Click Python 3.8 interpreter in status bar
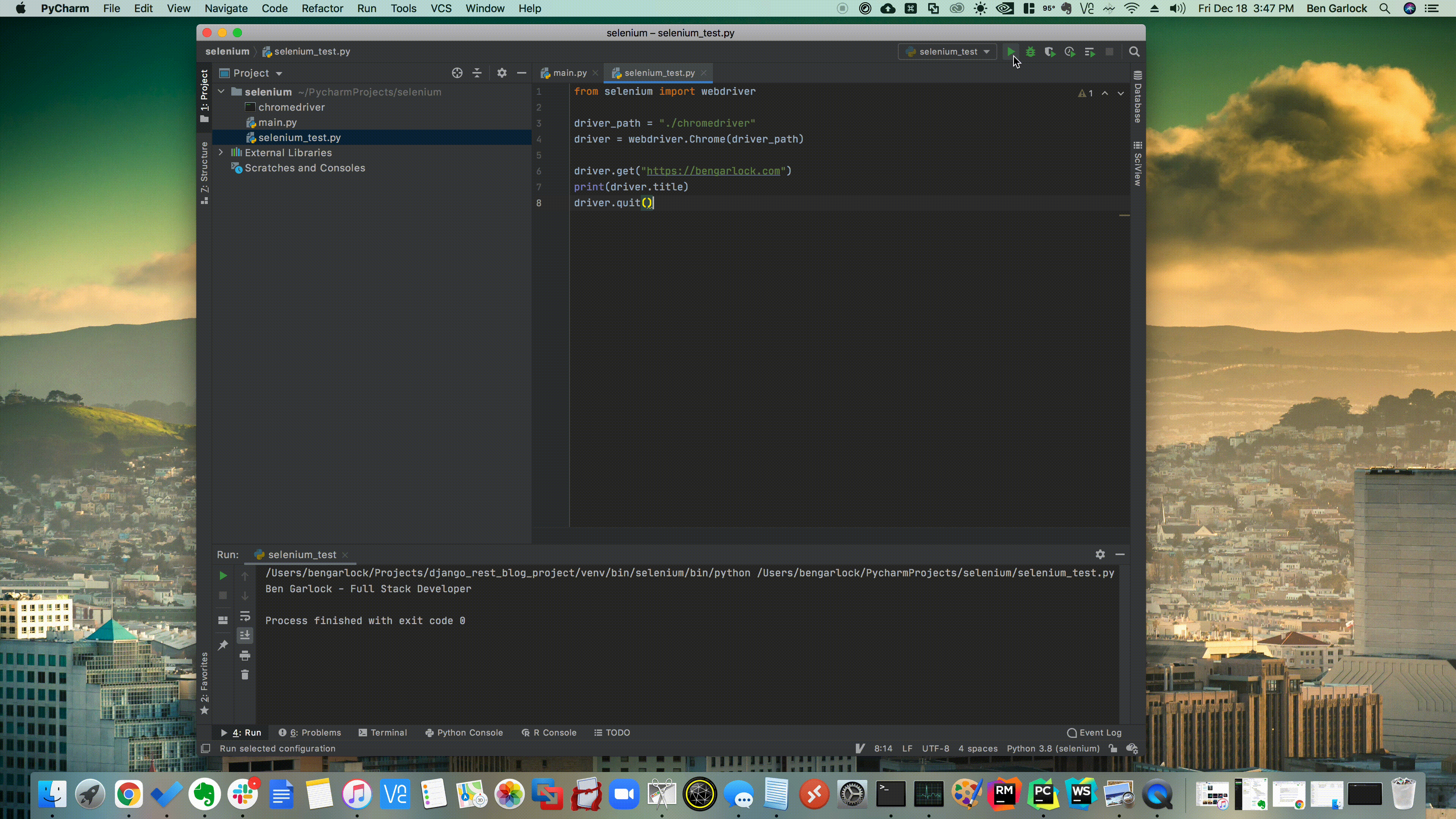1456x819 pixels. click(x=1053, y=748)
